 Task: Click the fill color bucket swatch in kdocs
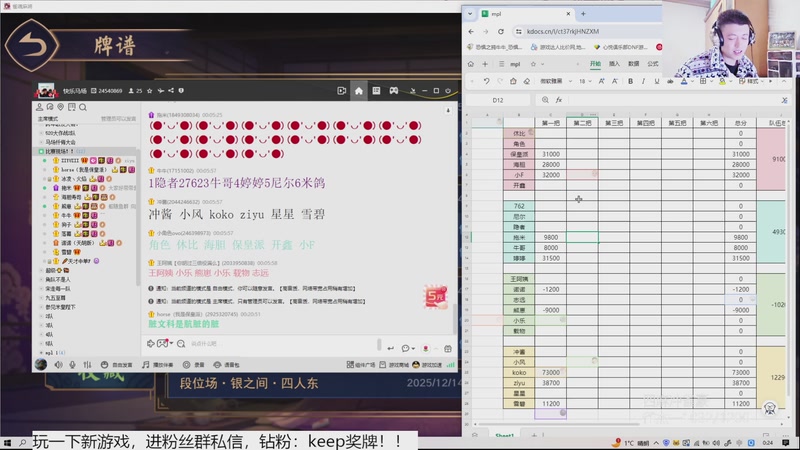point(722,81)
